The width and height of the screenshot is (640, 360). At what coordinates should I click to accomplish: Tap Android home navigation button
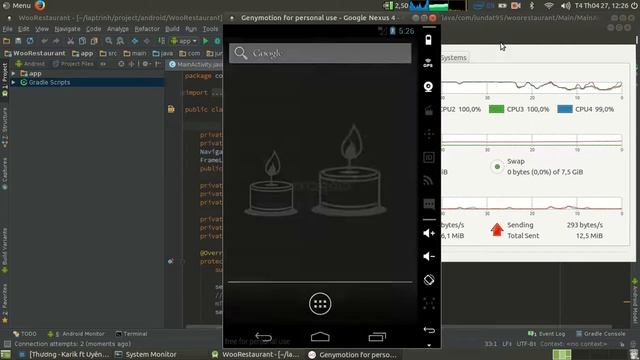320,337
